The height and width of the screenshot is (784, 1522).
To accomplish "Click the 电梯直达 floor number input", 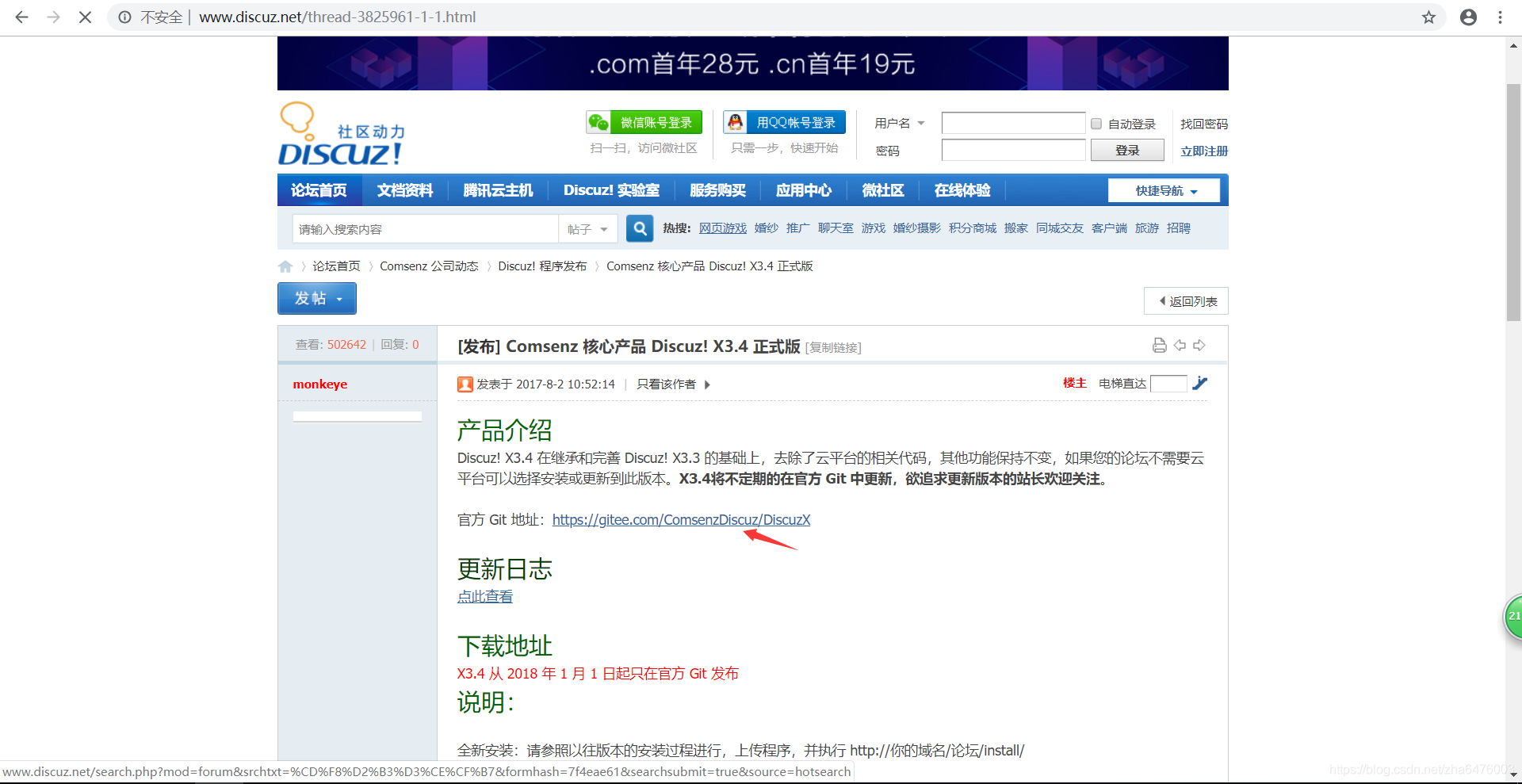I will point(1168,384).
